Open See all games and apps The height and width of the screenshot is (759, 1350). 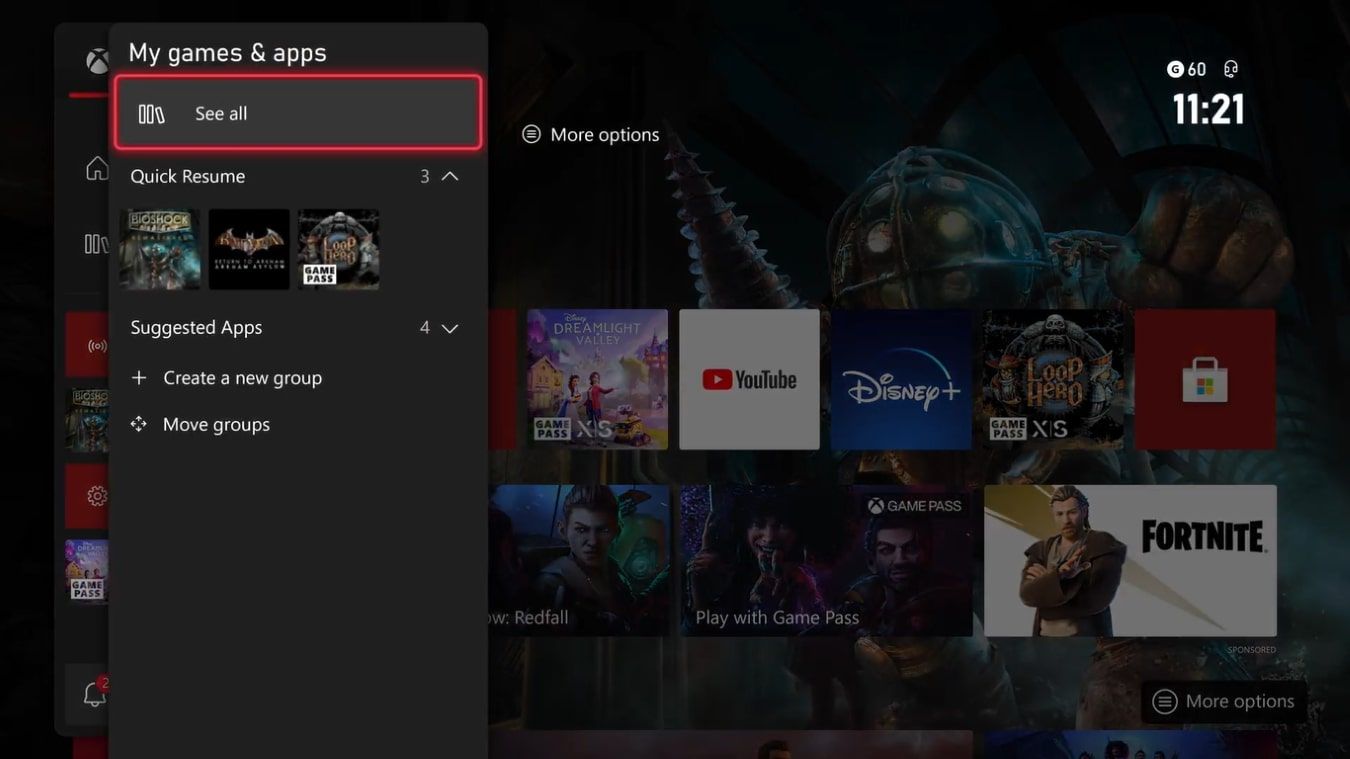298,113
